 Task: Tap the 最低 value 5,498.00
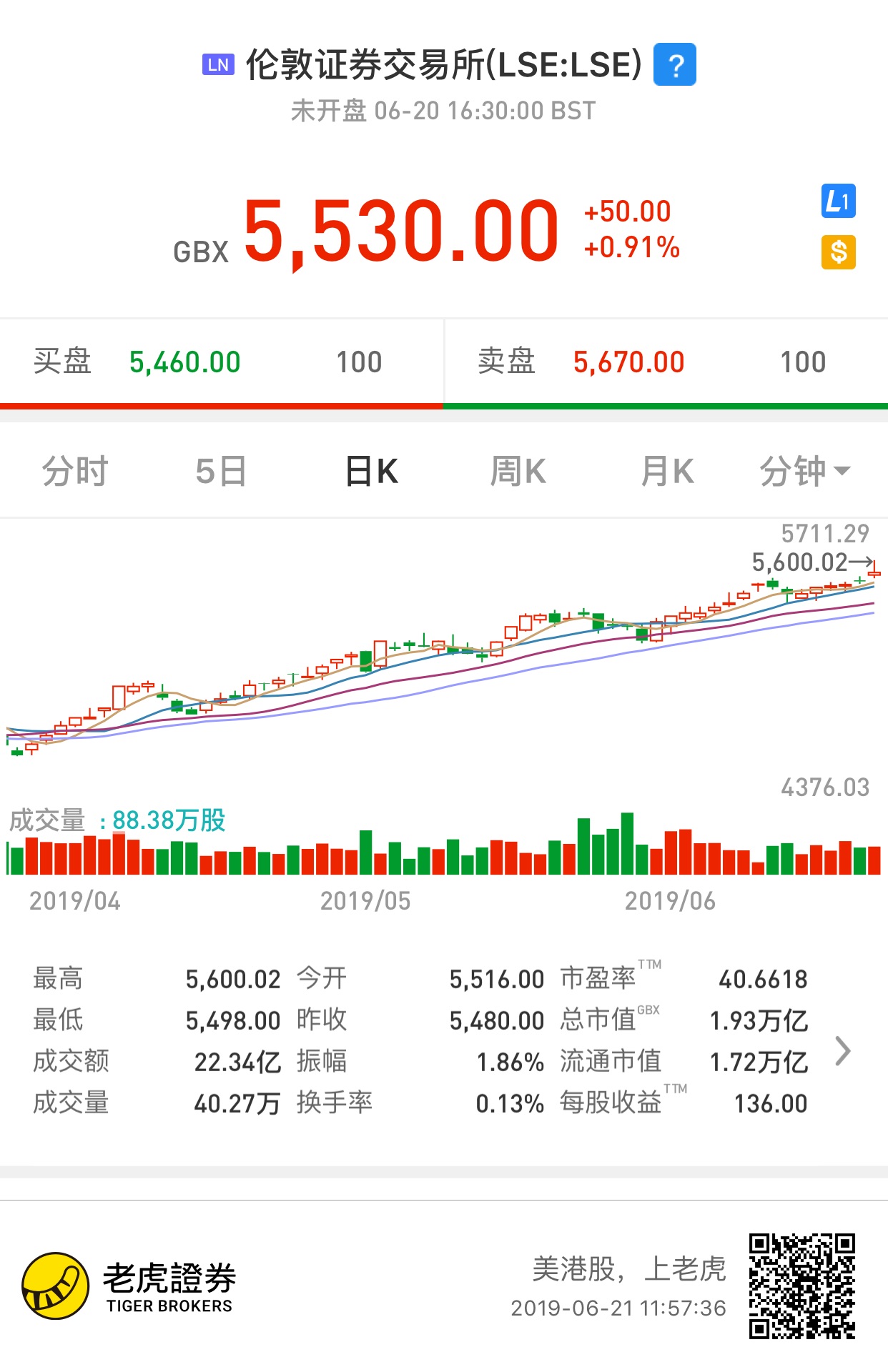[233, 1020]
